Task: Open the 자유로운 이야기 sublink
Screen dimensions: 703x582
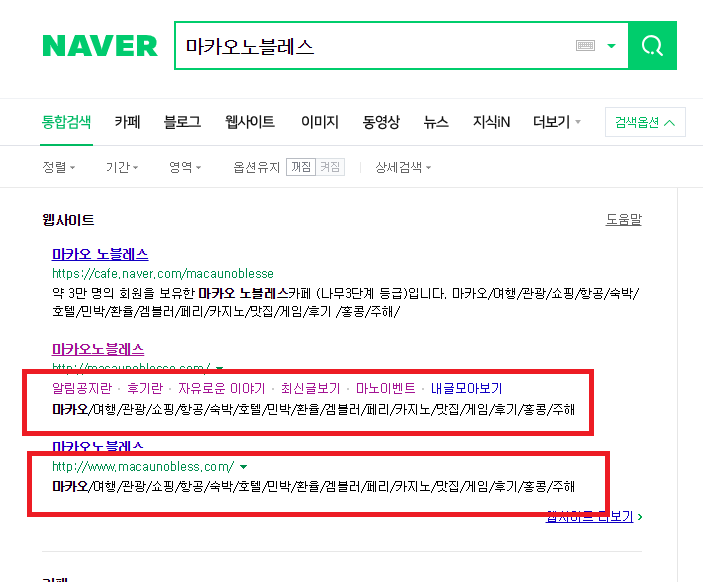Action: click(221, 388)
